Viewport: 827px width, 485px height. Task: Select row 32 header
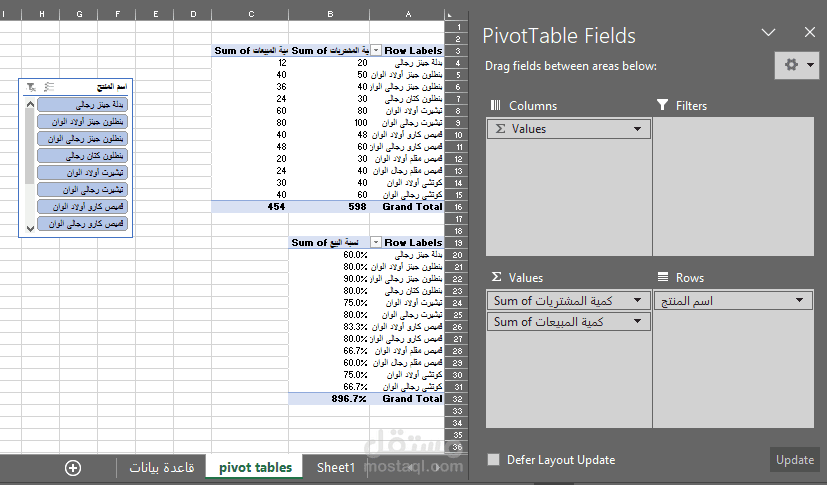(x=458, y=399)
